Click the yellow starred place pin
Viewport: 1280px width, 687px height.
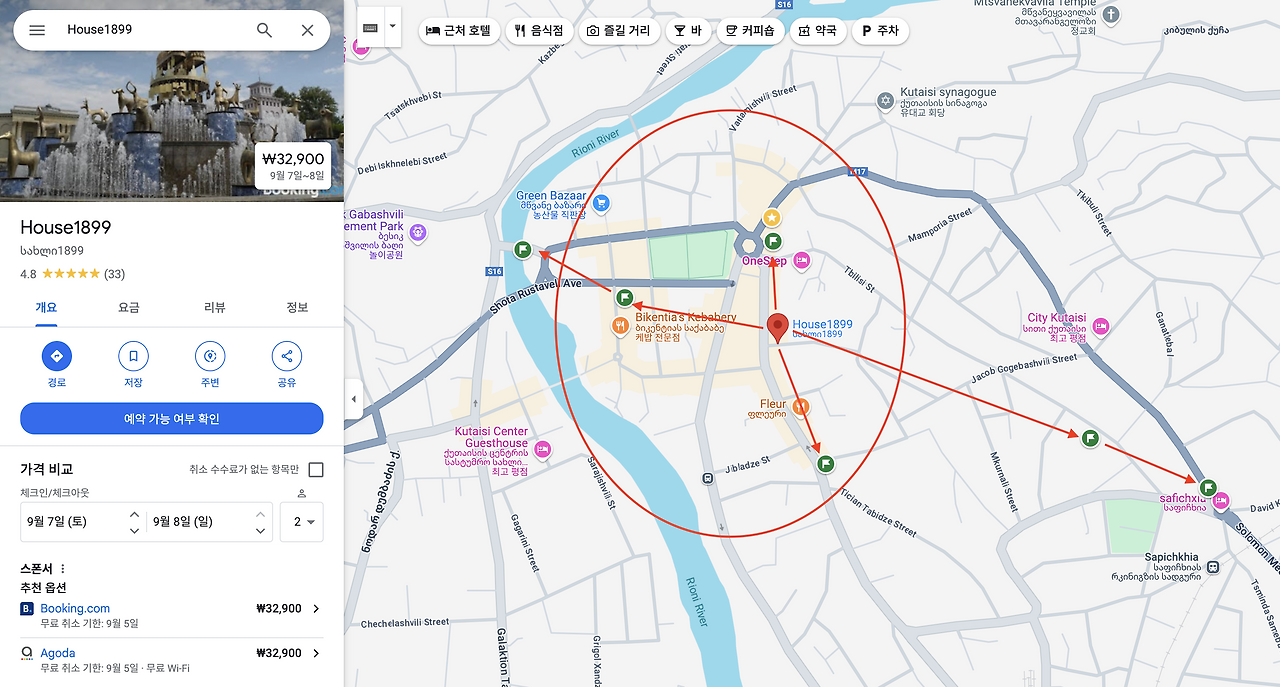[x=772, y=217]
